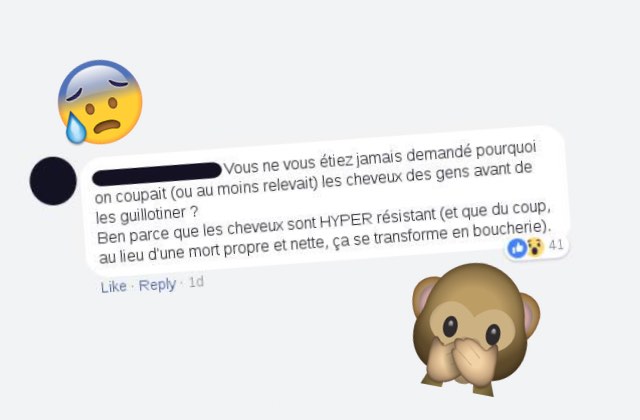
Task: Reply to the guillotine comment
Action: (x=157, y=285)
